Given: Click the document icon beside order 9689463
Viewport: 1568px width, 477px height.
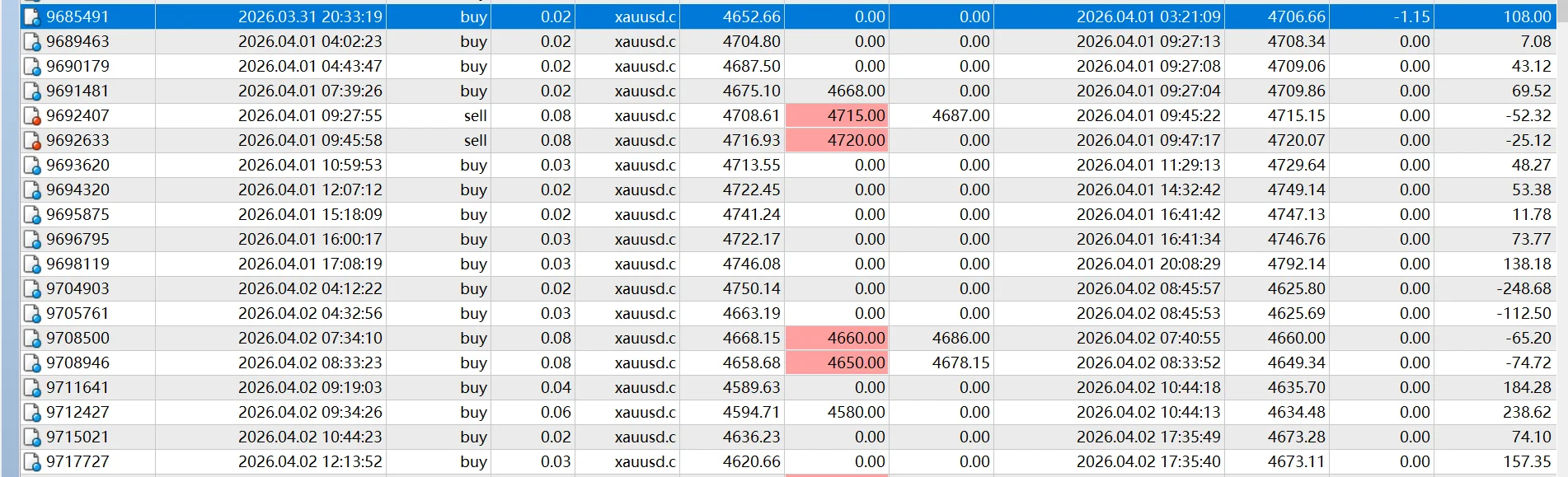Looking at the screenshot, I should 32,41.
